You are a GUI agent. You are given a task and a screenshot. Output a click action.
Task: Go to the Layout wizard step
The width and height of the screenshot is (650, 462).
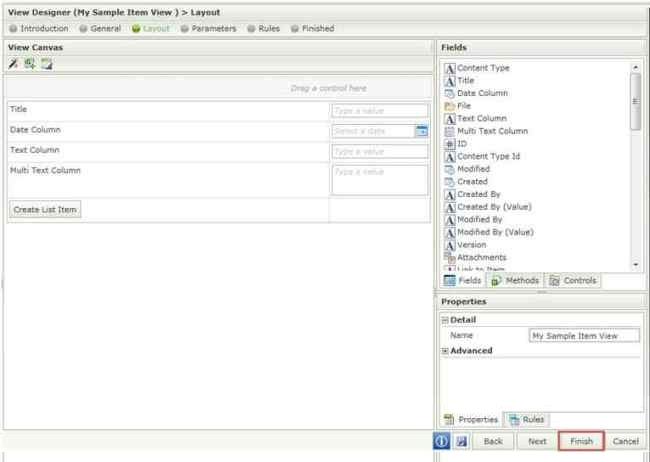pos(151,29)
